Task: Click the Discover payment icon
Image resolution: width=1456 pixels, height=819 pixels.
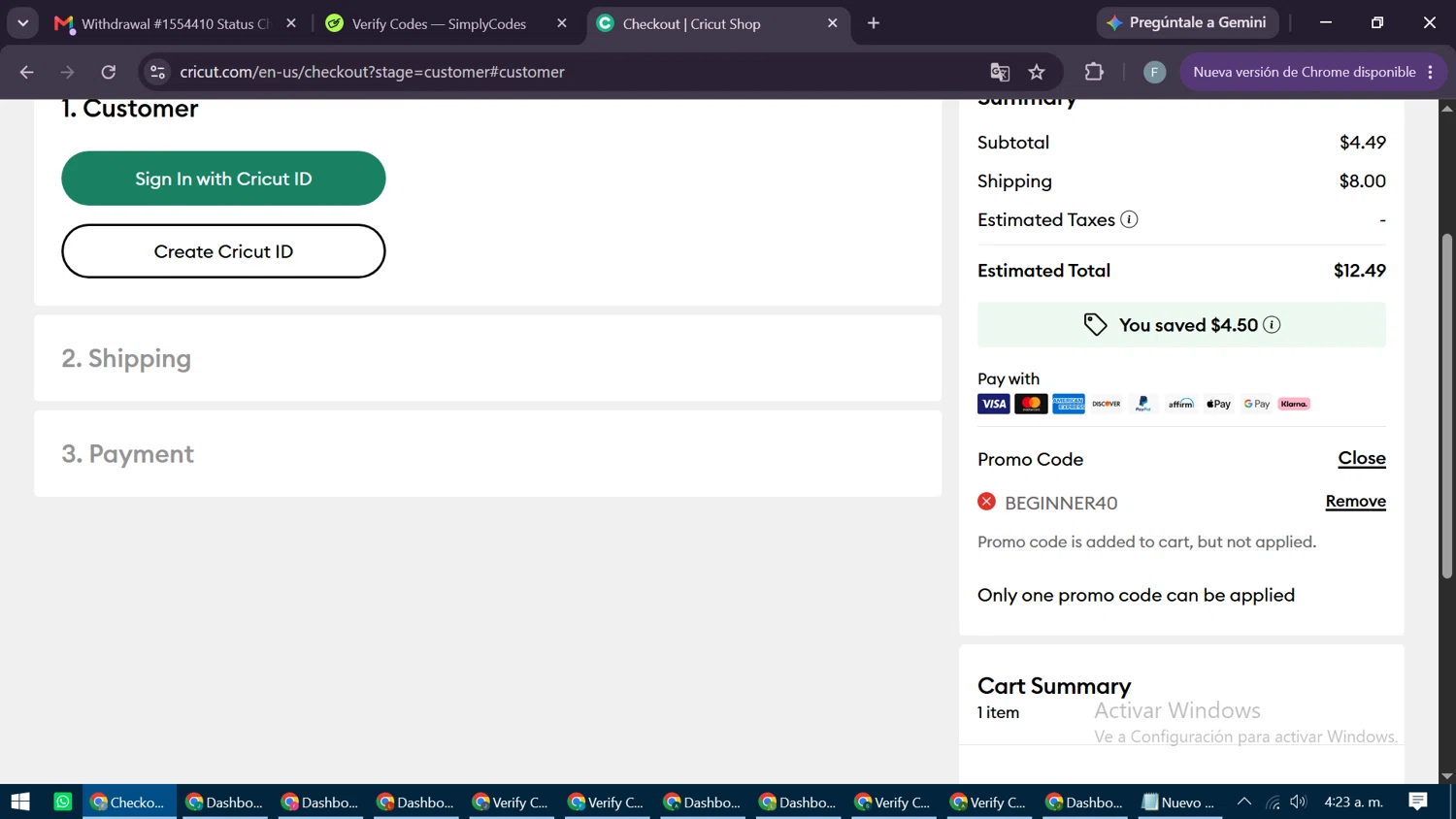Action: pos(1106,404)
